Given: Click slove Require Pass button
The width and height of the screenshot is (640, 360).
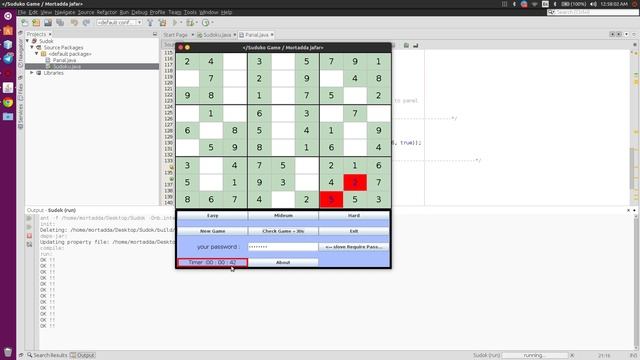Looking at the screenshot, I should click(x=354, y=247).
